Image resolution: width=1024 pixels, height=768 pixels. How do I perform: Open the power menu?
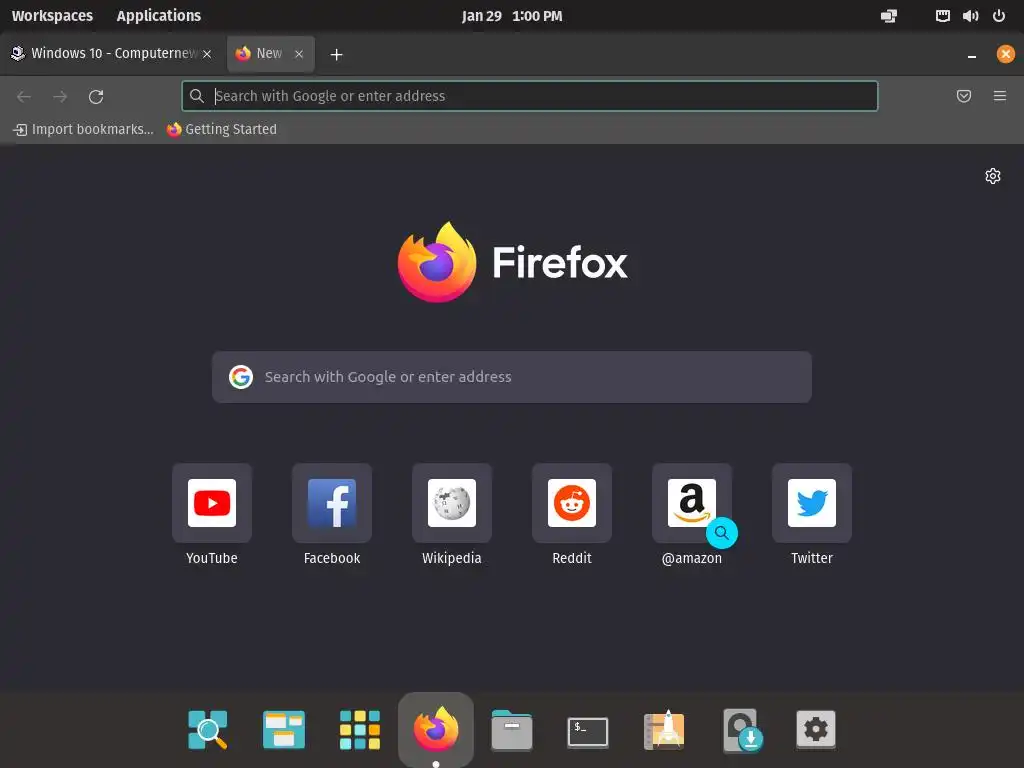click(999, 16)
